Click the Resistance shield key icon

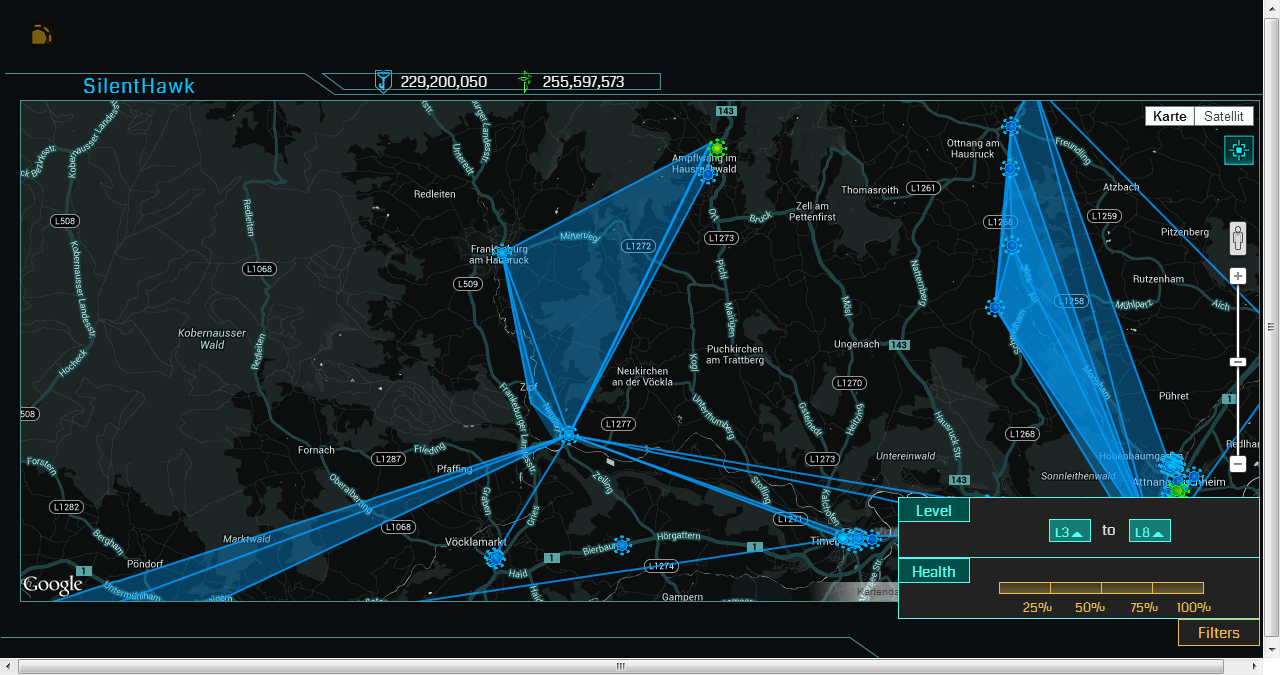(x=382, y=81)
